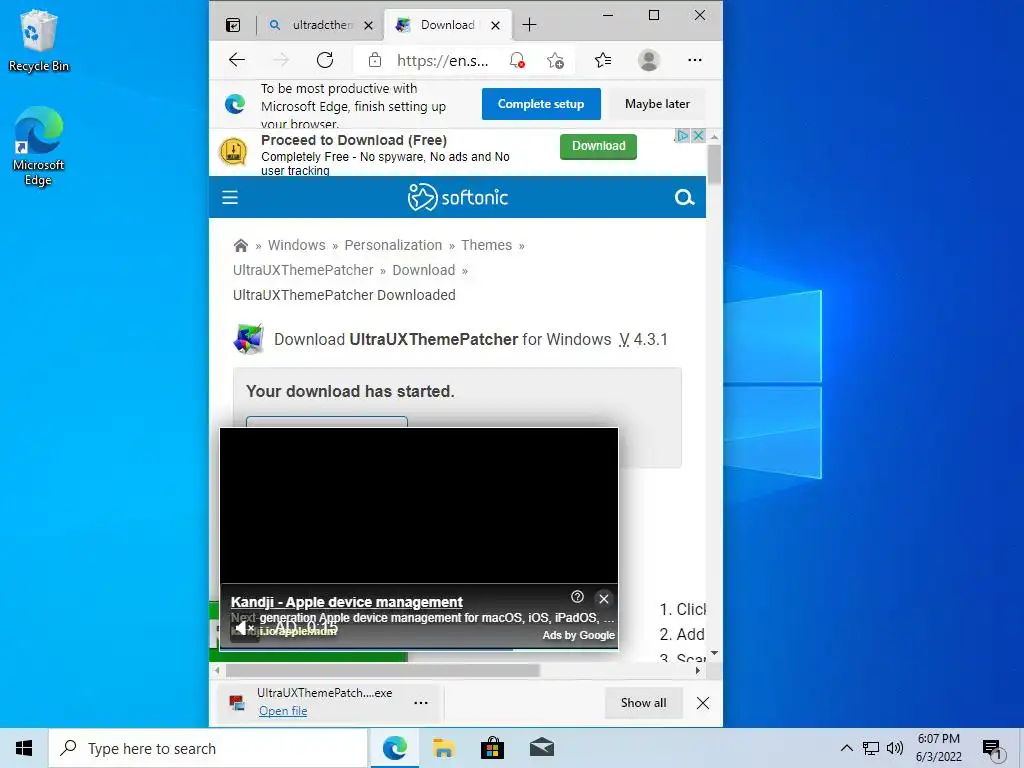Dismiss with Maybe later
The width and height of the screenshot is (1024, 768).
coord(657,104)
